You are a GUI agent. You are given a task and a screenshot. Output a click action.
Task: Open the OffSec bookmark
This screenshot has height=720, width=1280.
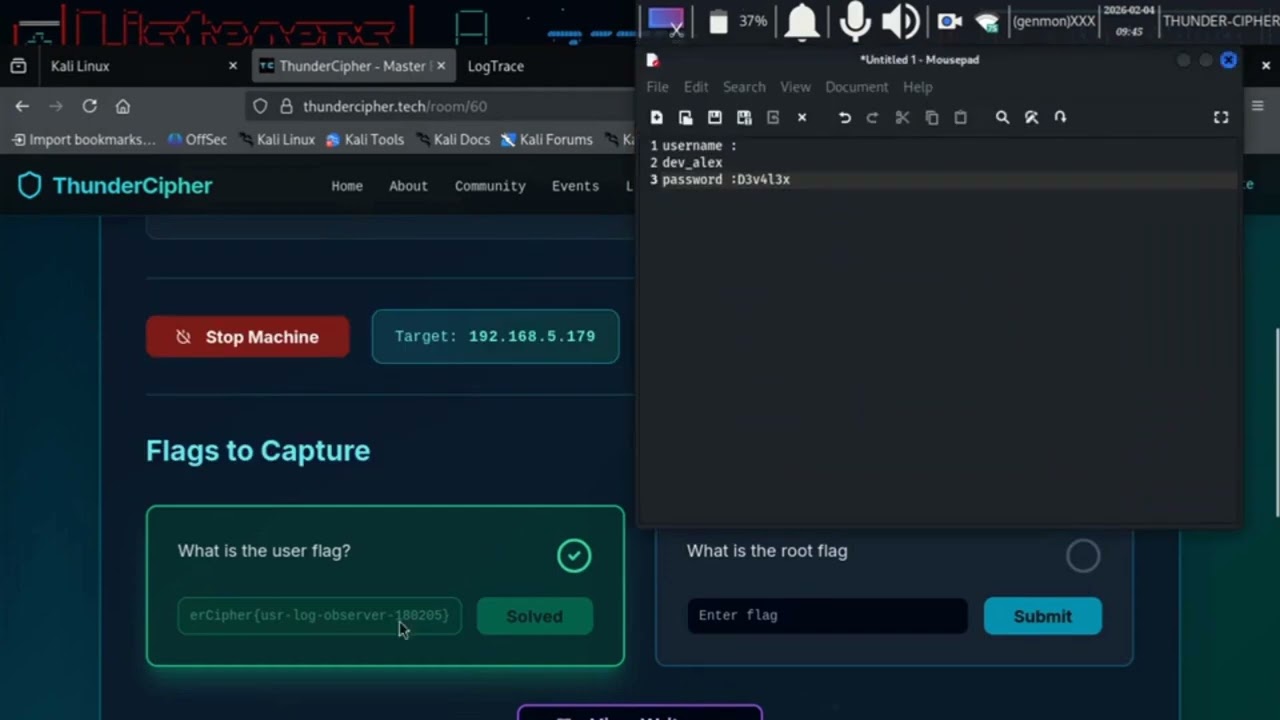(x=197, y=140)
